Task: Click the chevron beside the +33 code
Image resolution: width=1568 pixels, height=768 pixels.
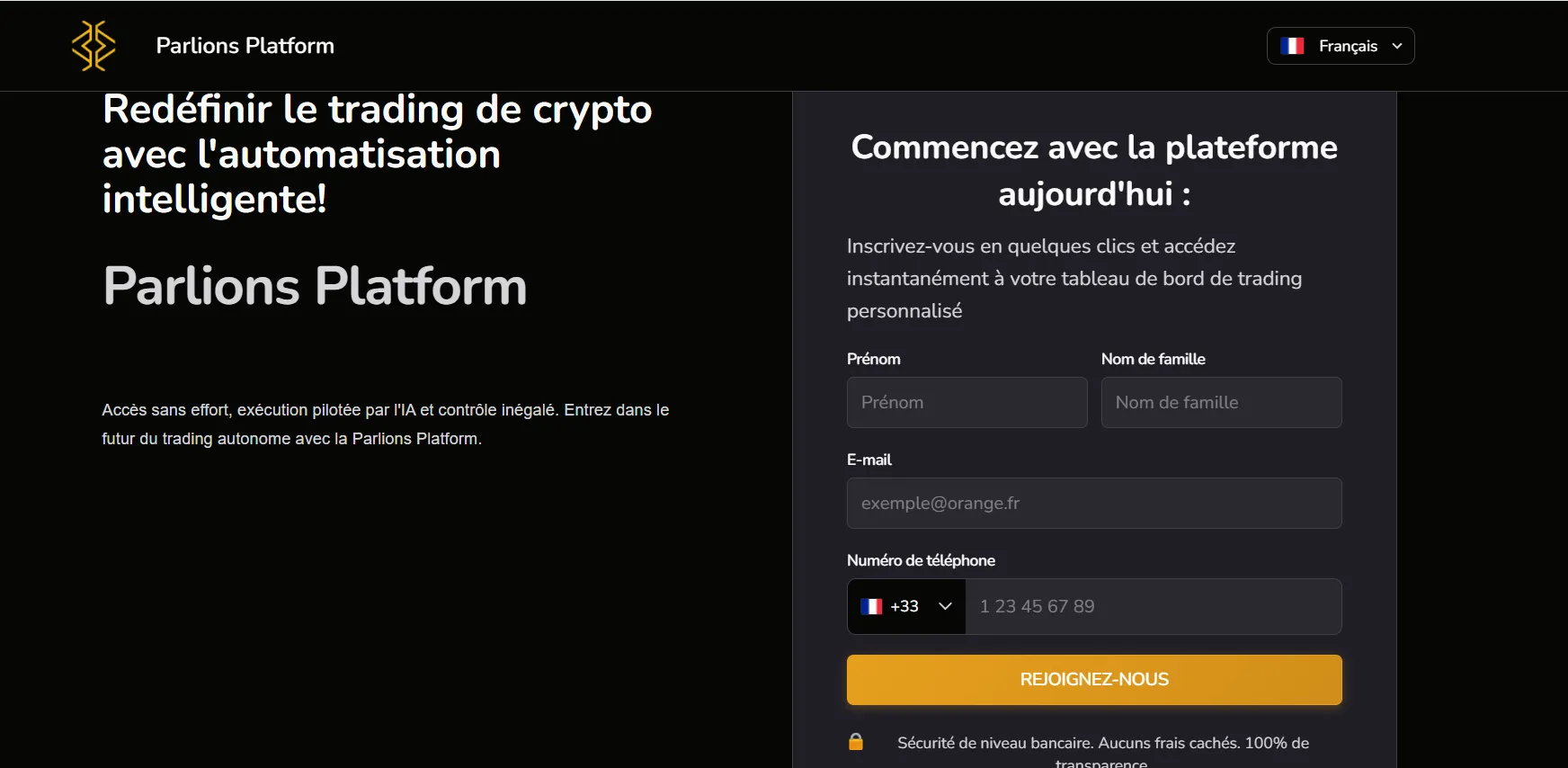Action: pos(945,606)
